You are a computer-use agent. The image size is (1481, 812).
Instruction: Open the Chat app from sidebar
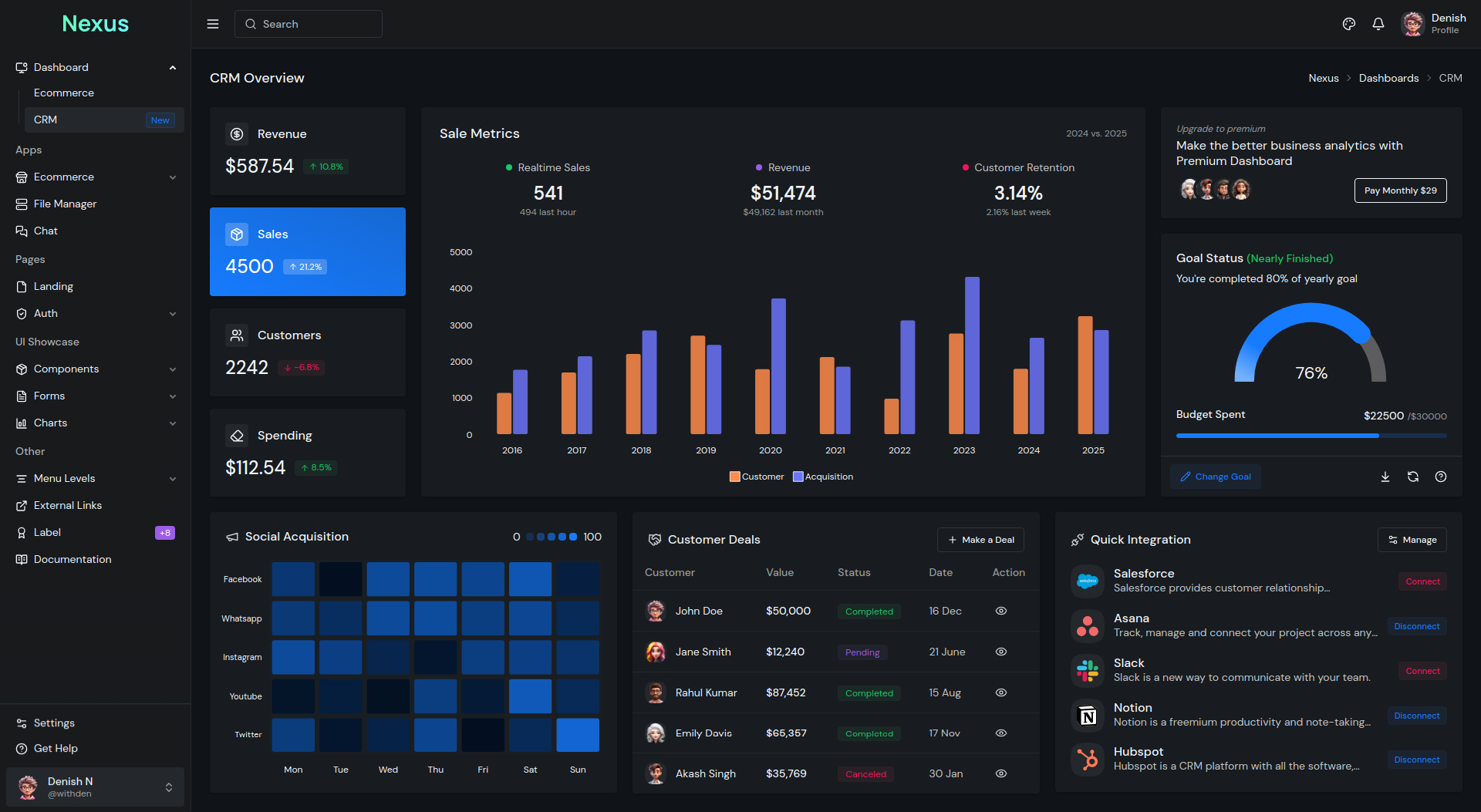pos(46,231)
